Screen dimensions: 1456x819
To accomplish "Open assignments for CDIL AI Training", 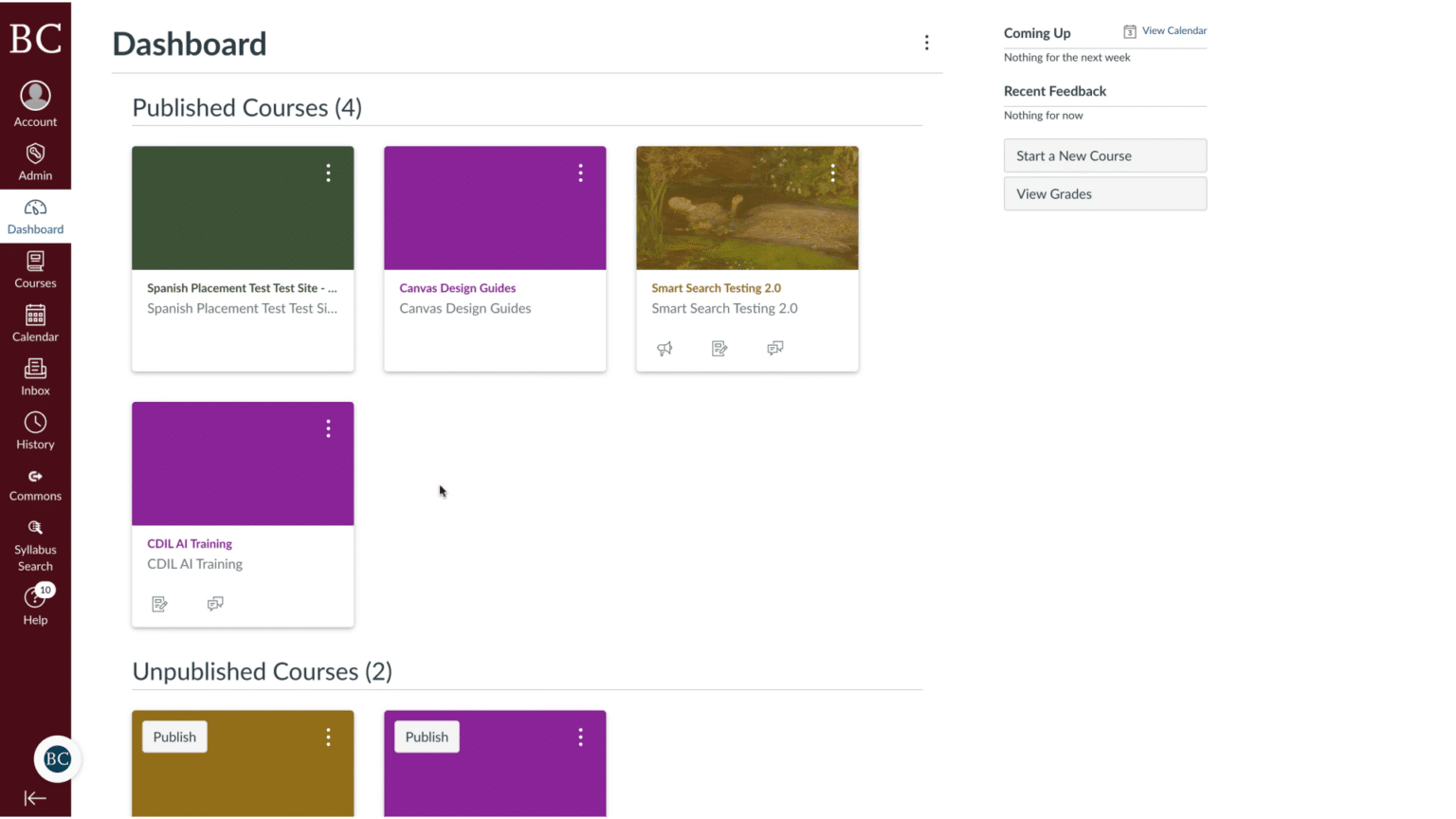I will [x=159, y=604].
